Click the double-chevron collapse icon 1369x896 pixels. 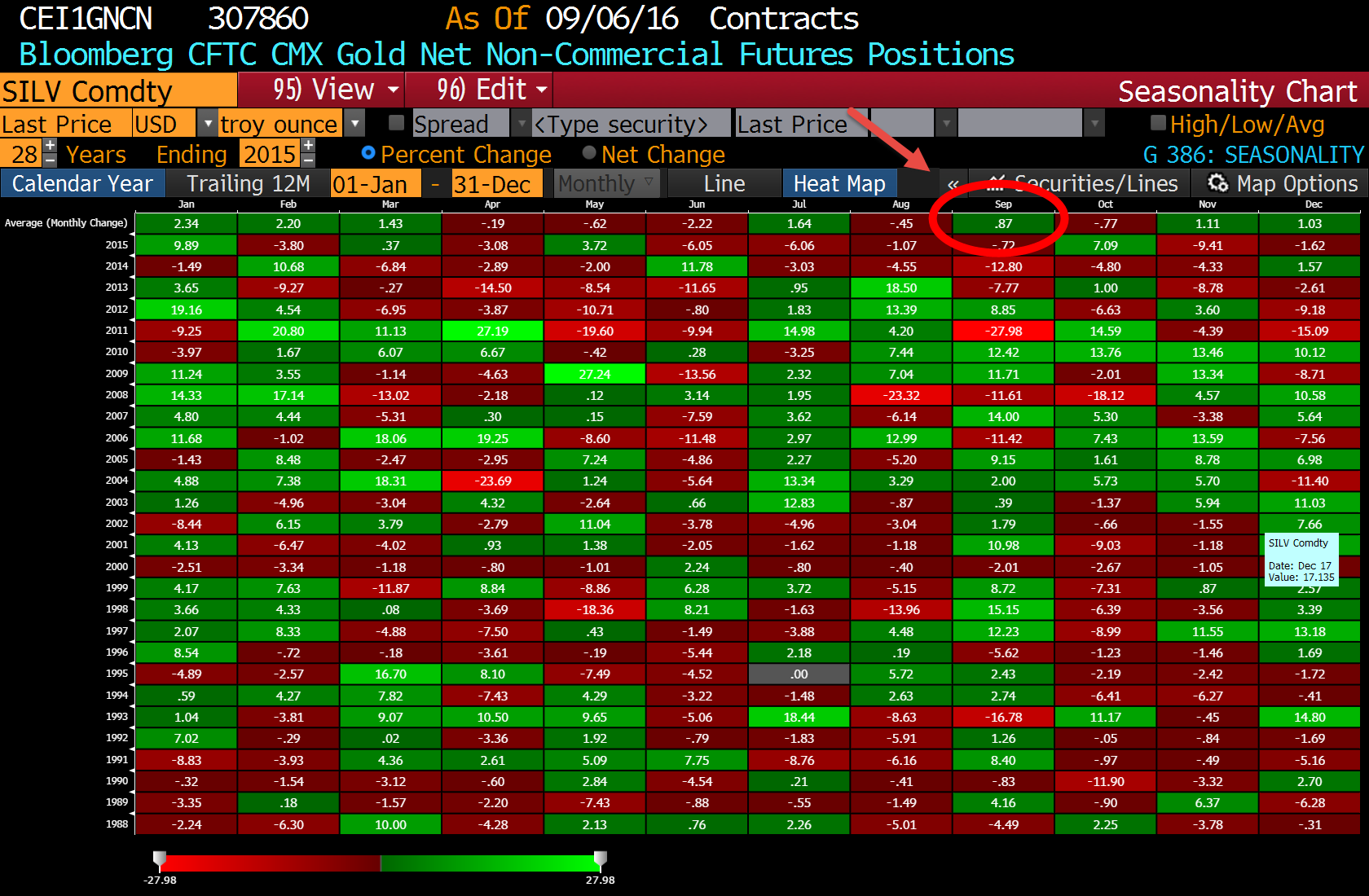[x=953, y=184]
